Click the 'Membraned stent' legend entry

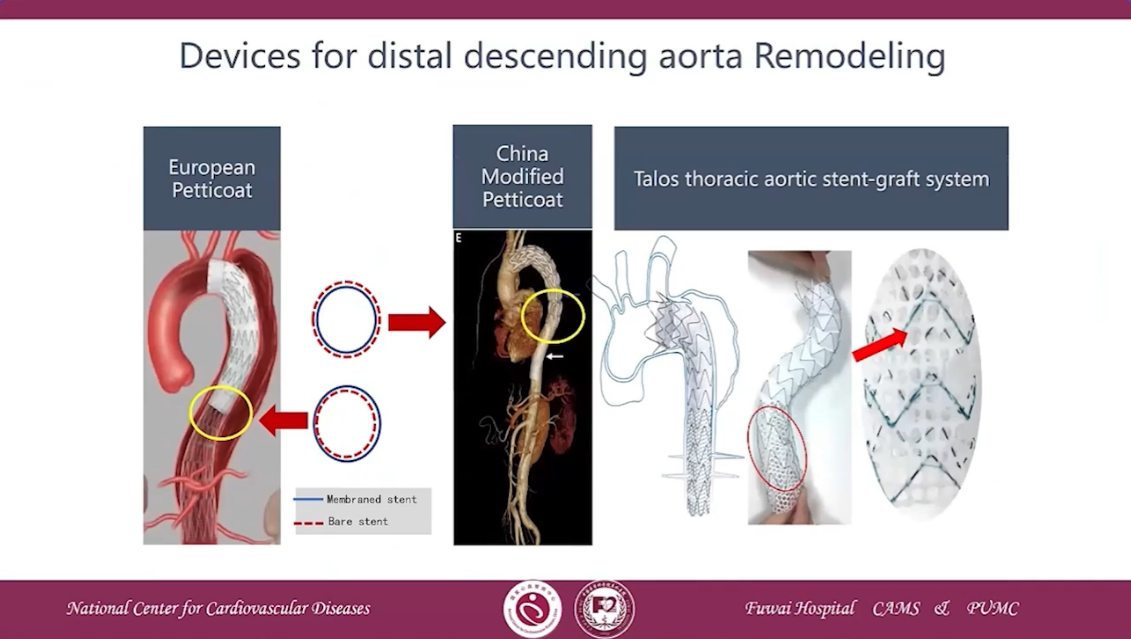pyautogui.click(x=356, y=499)
